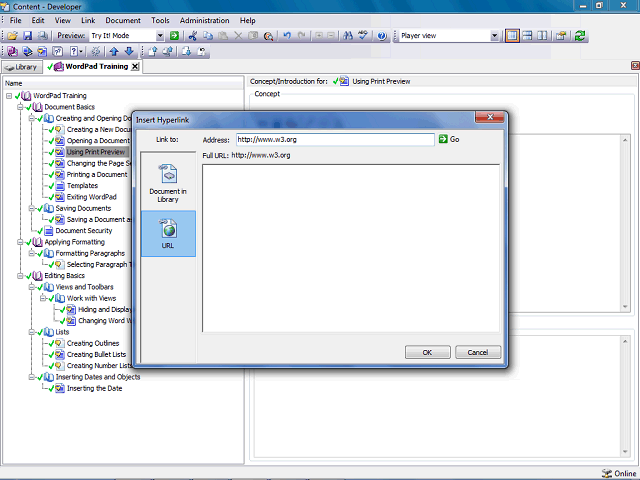Open the Preview mode dropdown (Try It! Mode)
This screenshot has width=640, height=480.
point(160,36)
